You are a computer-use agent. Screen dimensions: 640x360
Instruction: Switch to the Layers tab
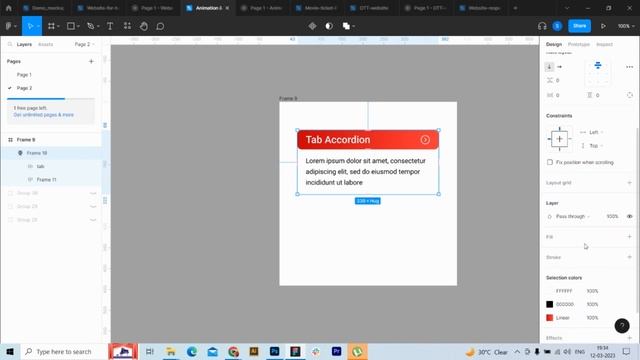24,44
